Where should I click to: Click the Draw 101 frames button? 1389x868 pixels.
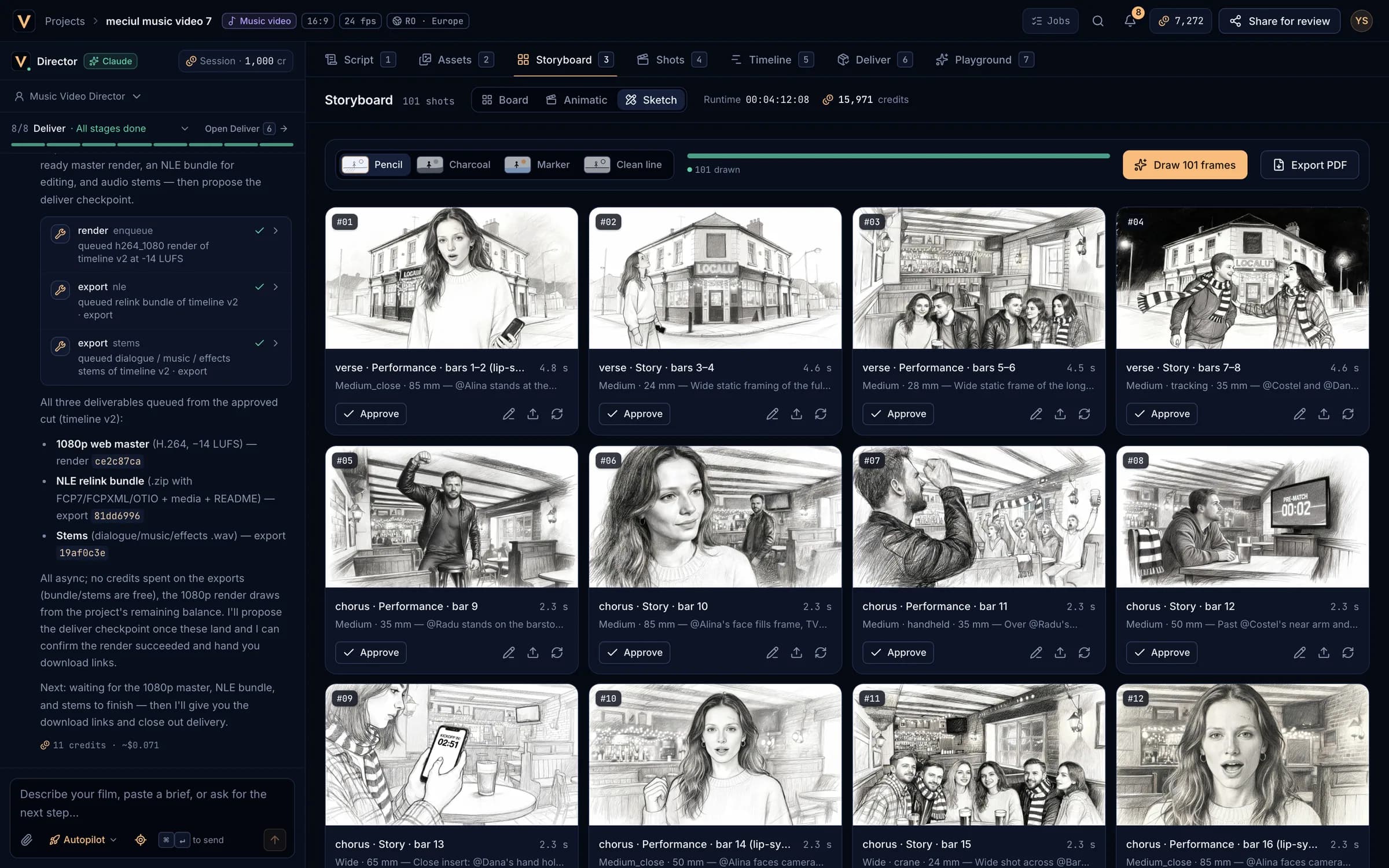(x=1185, y=165)
